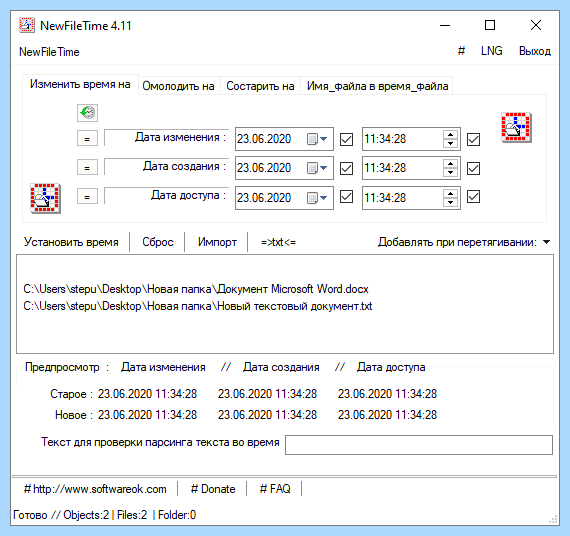
Task: Switch to Имя_файла в время_файла tab
Action: pos(377,86)
